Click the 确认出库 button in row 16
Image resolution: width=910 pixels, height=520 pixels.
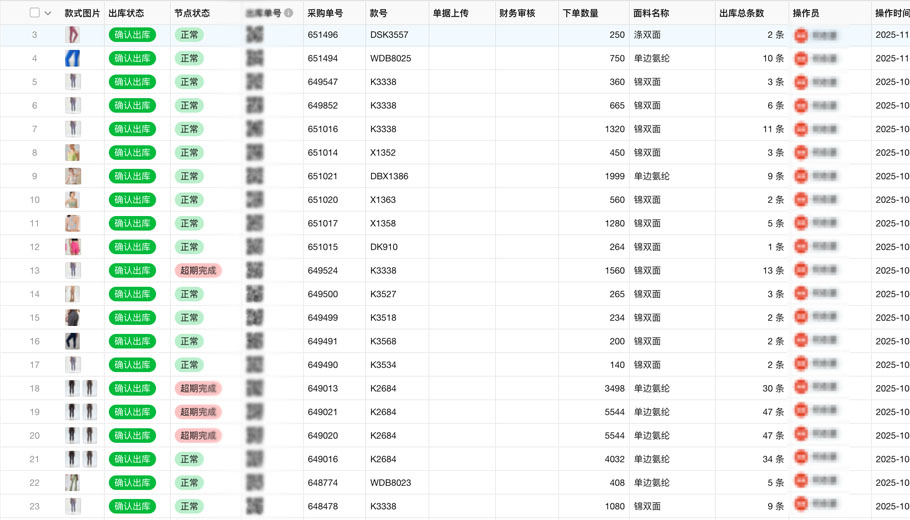pyautogui.click(x=132, y=341)
